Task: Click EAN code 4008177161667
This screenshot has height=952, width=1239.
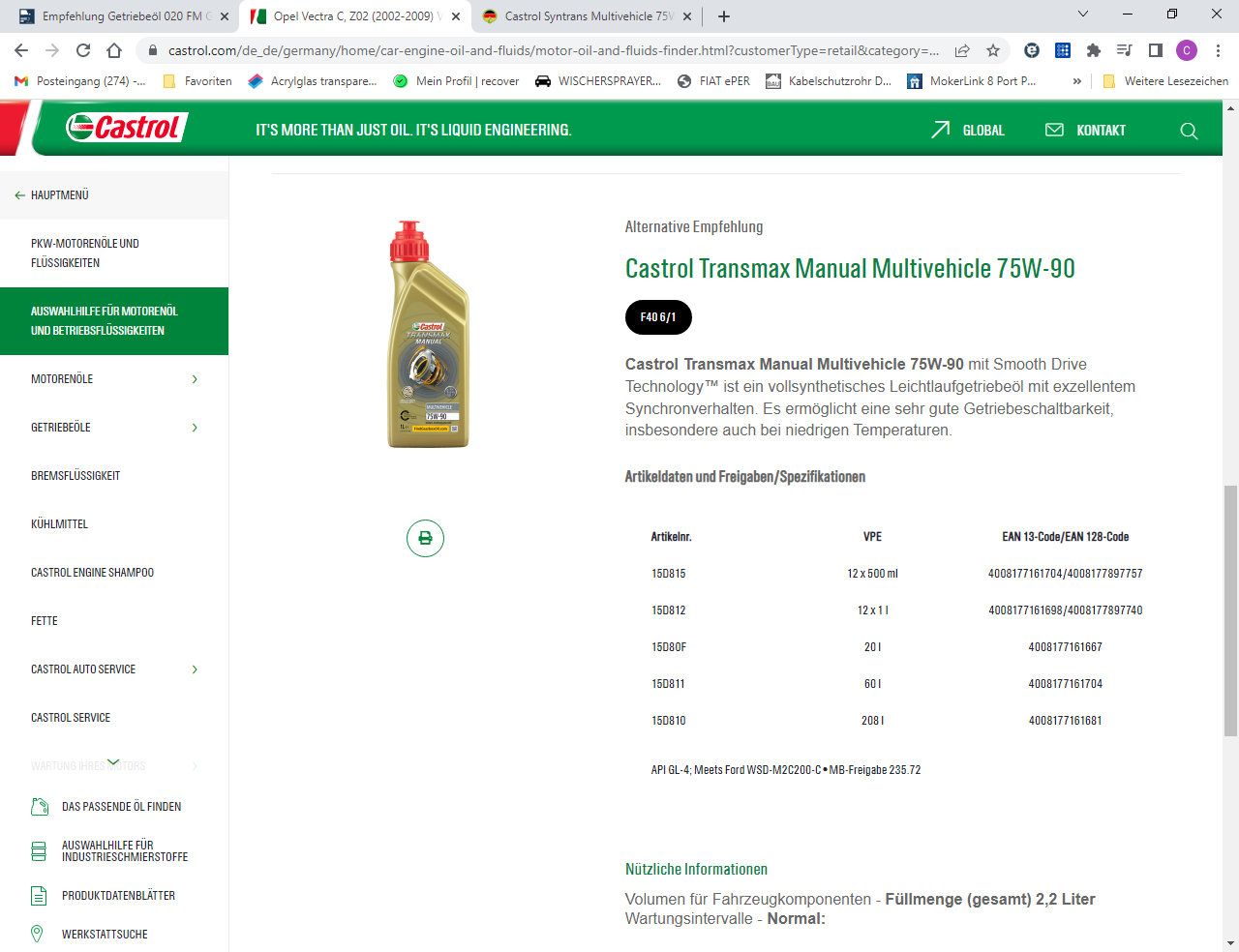Action: pos(1065,647)
